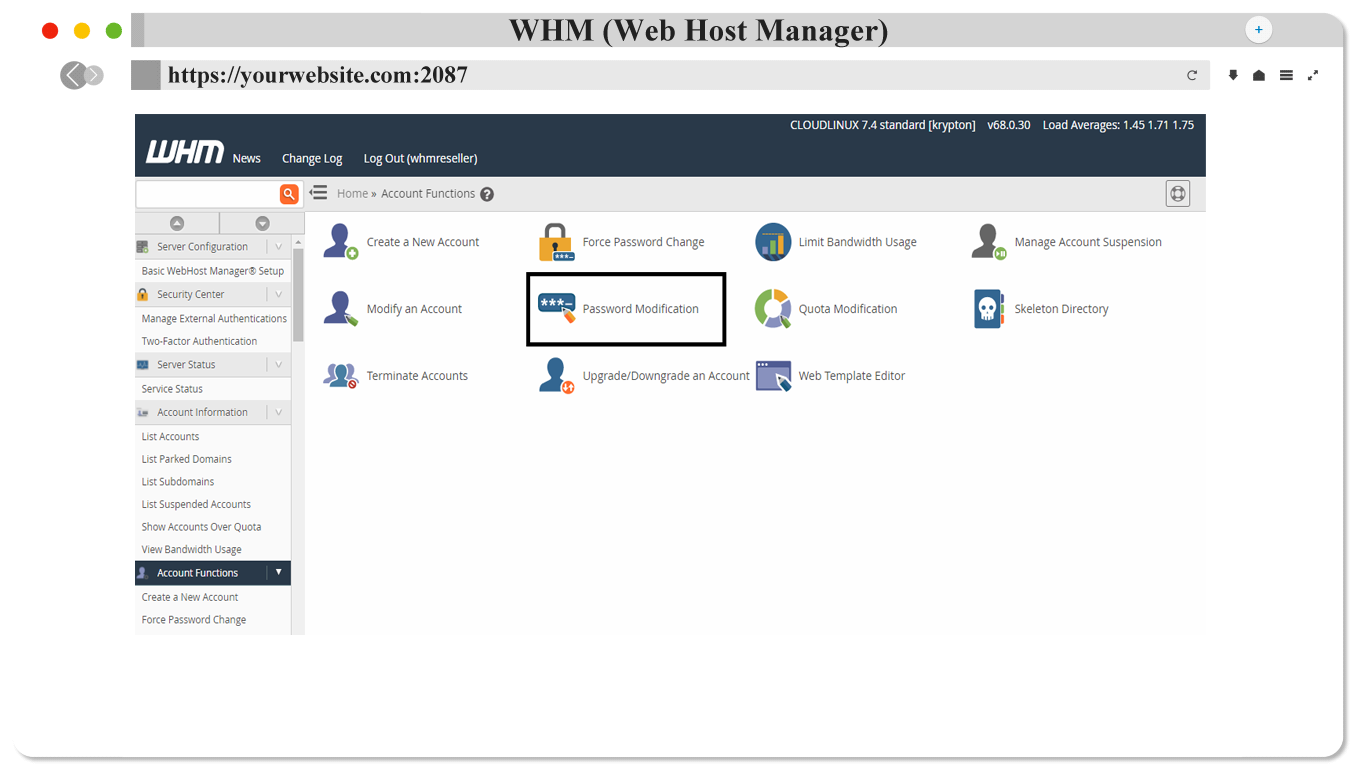1362x769 pixels.
Task: Open Manage Account Suspension icon
Action: 989,242
